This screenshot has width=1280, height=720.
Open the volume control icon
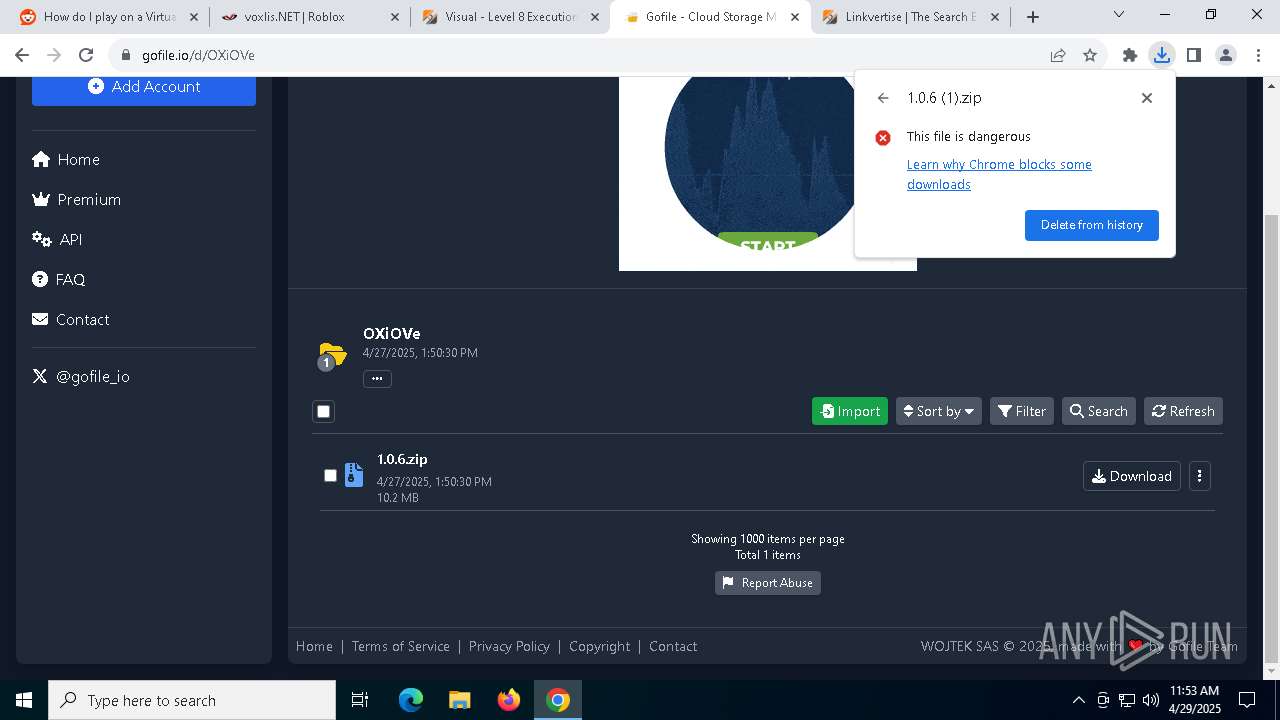coord(1150,701)
